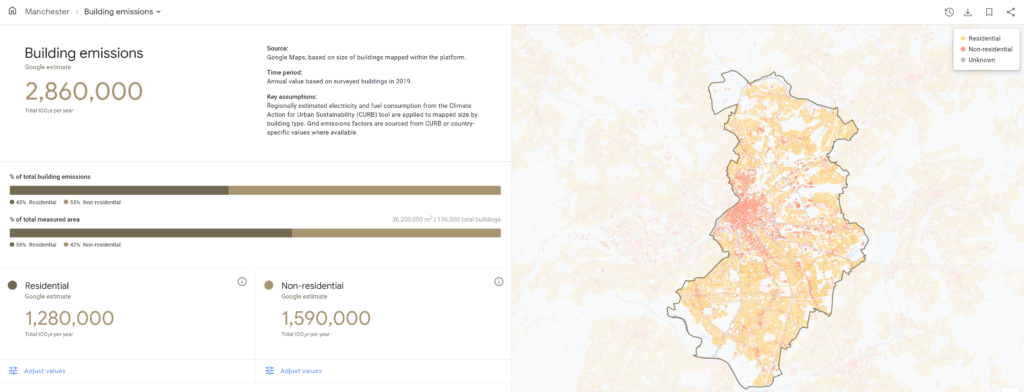Open the history clock icon

click(949, 12)
